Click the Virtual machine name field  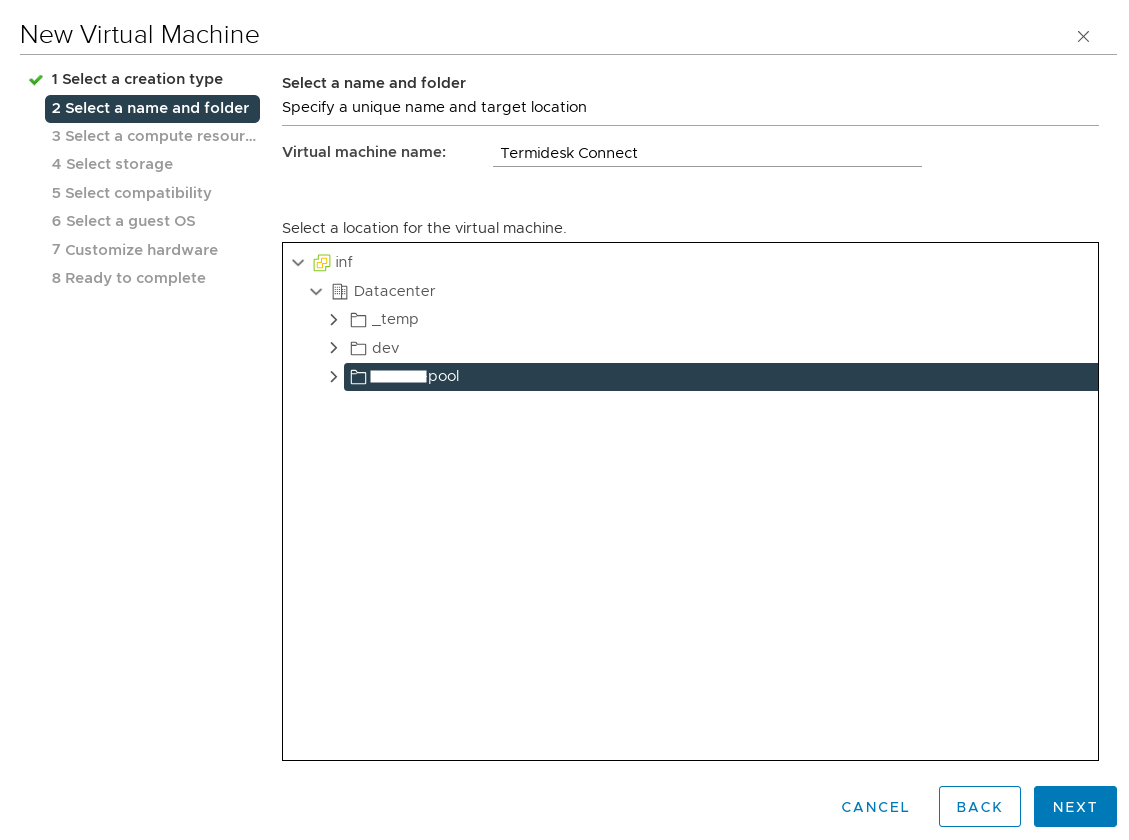706,153
